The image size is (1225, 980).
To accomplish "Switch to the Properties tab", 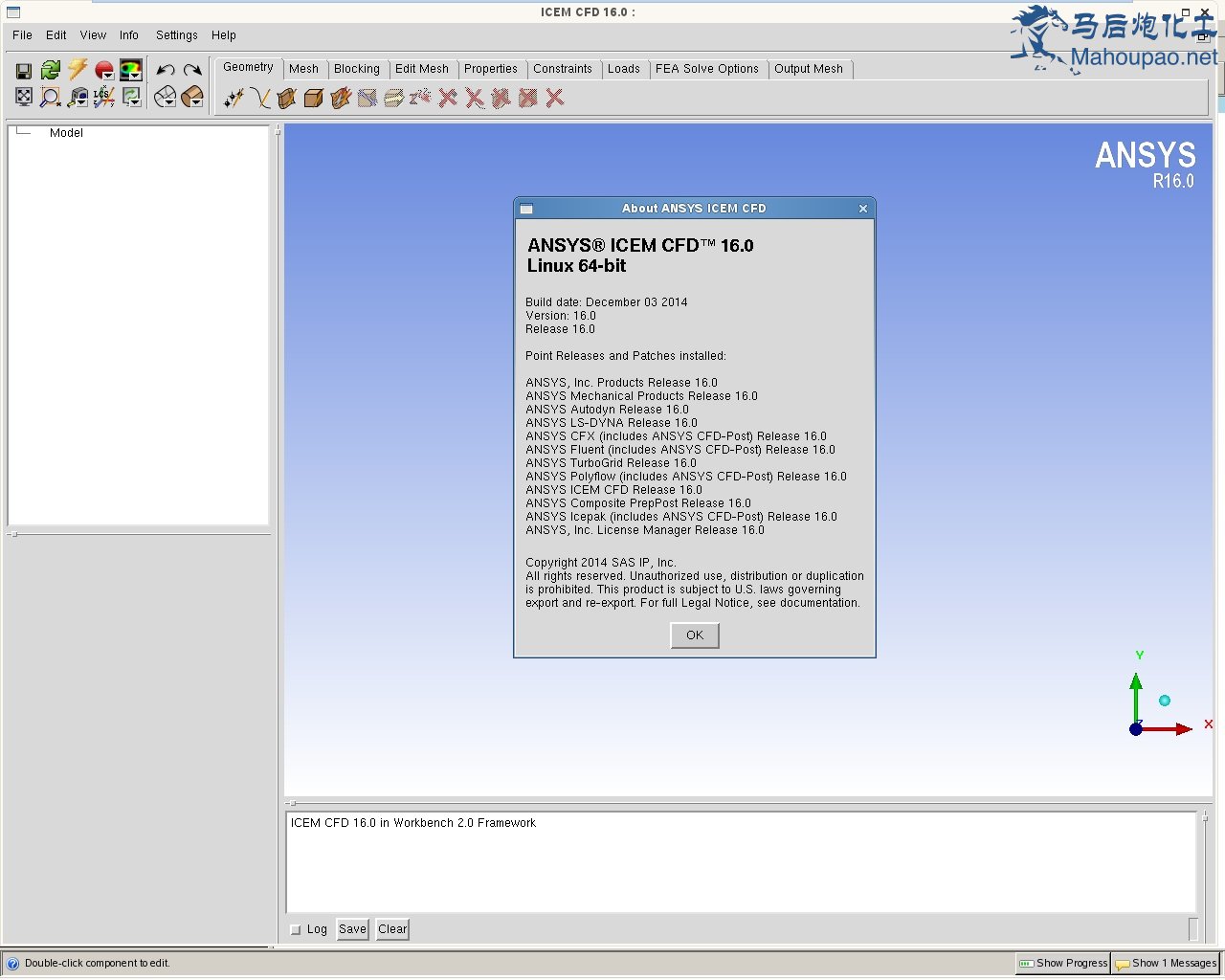I will (491, 69).
